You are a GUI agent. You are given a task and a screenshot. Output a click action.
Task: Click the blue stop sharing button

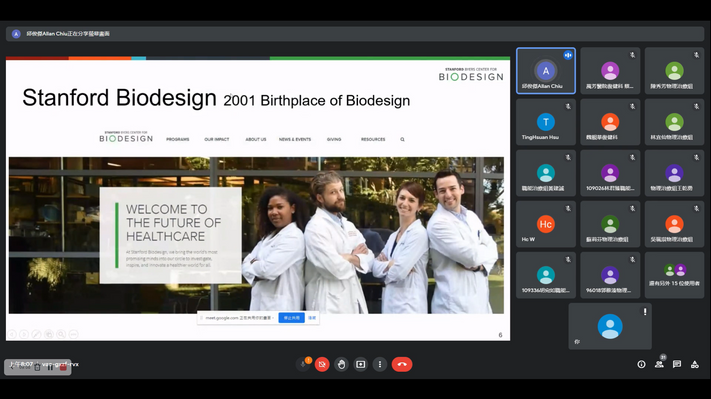pyautogui.click(x=292, y=318)
